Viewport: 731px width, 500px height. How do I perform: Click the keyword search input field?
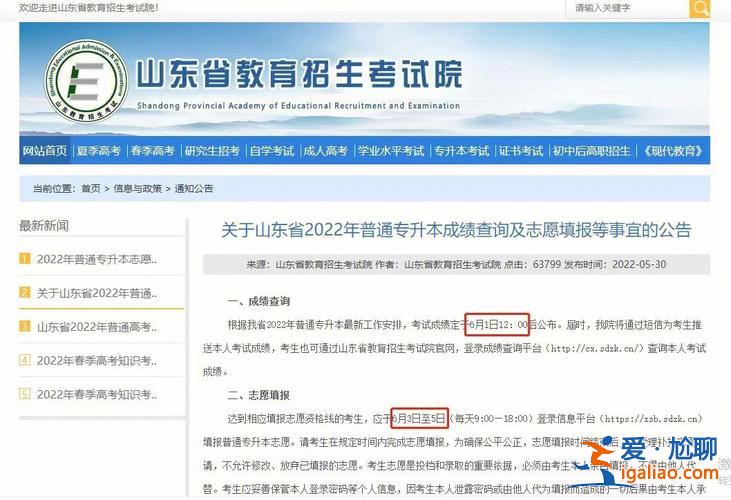(627, 8)
